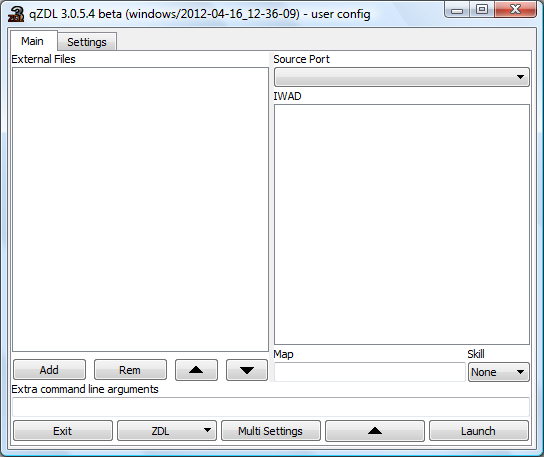Close the qZDL window
The image size is (544, 457).
pos(515,10)
